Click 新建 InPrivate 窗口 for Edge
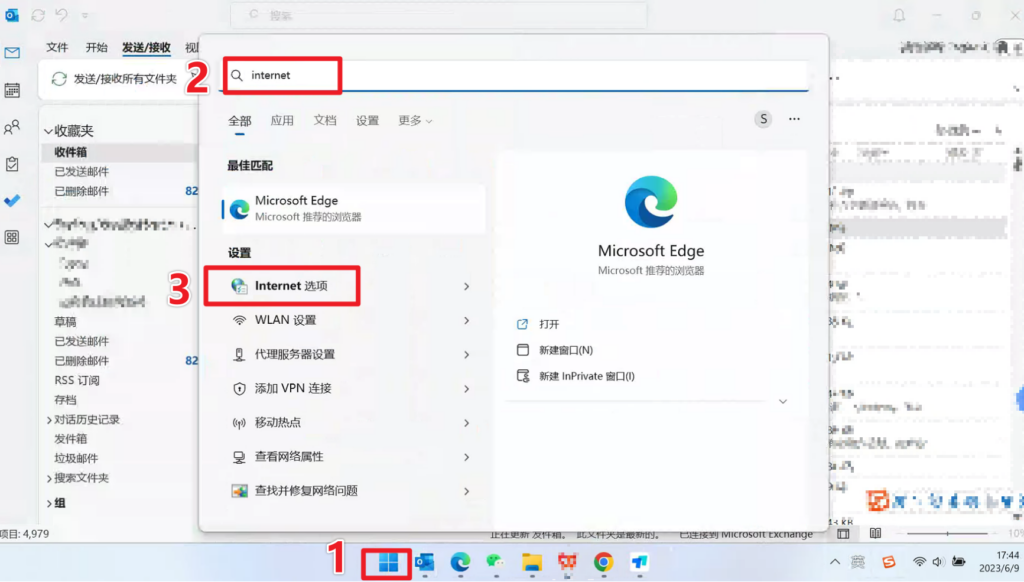Screen dimensions: 1024x582 586,376
